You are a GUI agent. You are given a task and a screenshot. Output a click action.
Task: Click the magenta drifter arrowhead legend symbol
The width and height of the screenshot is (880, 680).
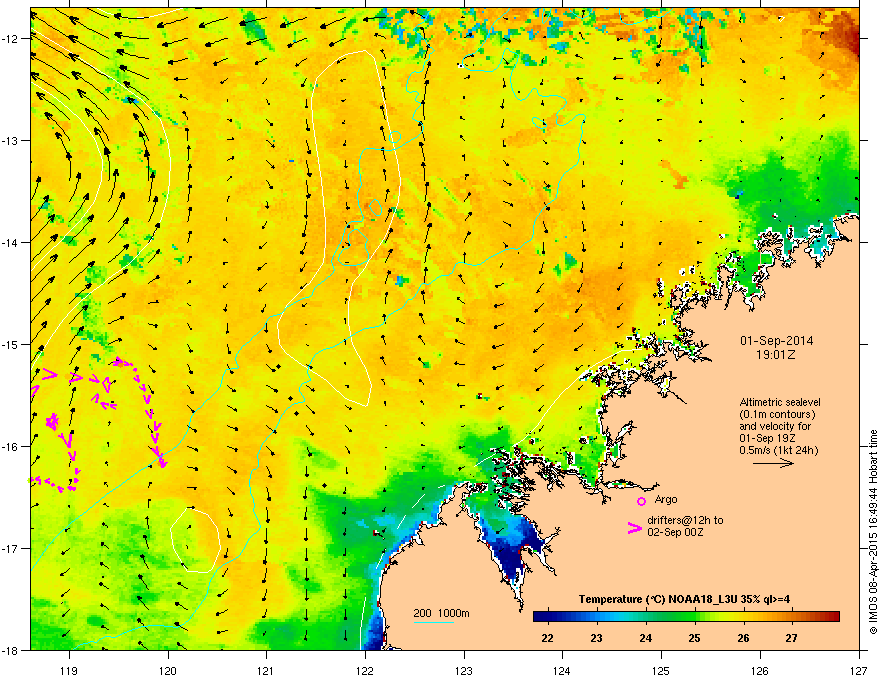(x=635, y=528)
